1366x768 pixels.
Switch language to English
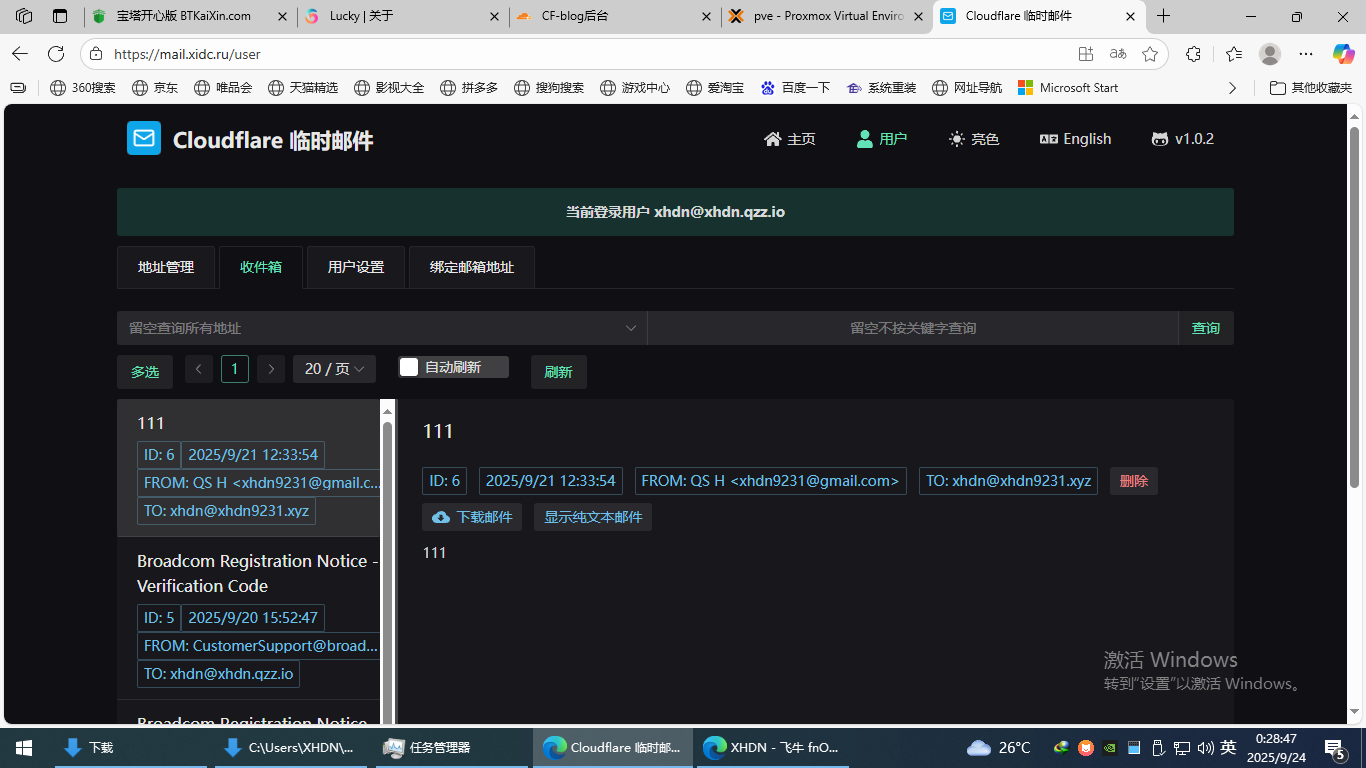(x=1075, y=139)
